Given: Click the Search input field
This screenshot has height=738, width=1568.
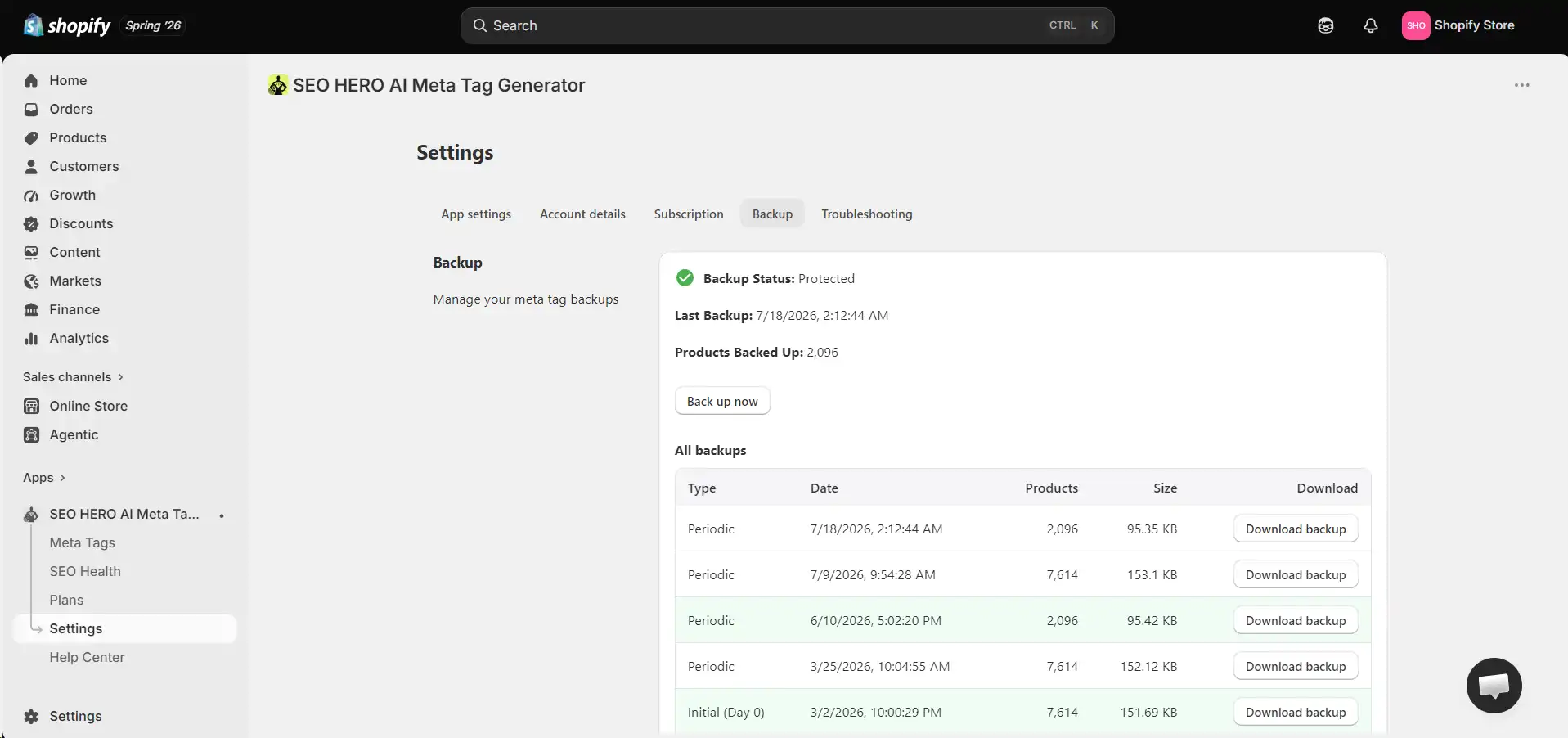Looking at the screenshot, I should point(787,25).
